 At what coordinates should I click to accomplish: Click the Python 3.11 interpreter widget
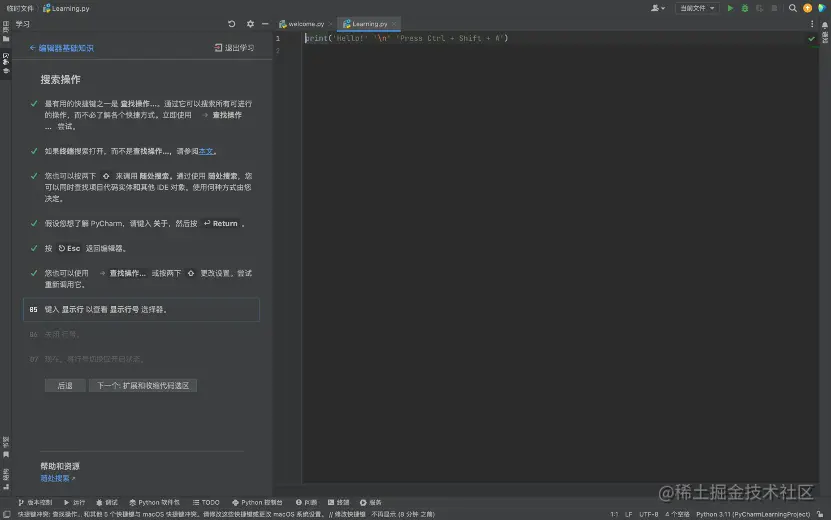(x=753, y=514)
